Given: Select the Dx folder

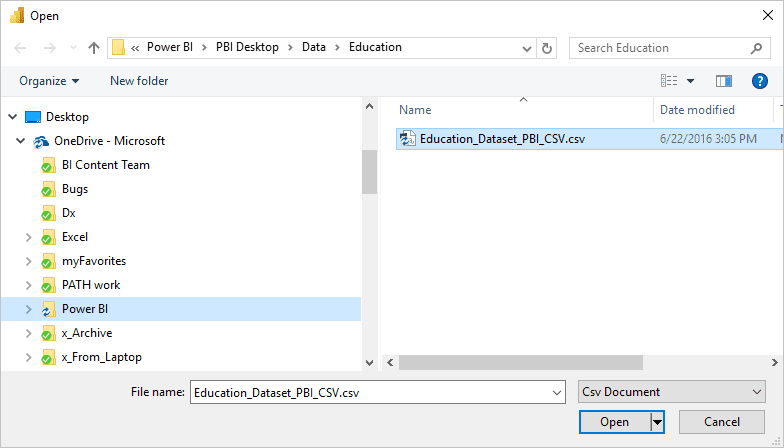Looking at the screenshot, I should 68,213.
